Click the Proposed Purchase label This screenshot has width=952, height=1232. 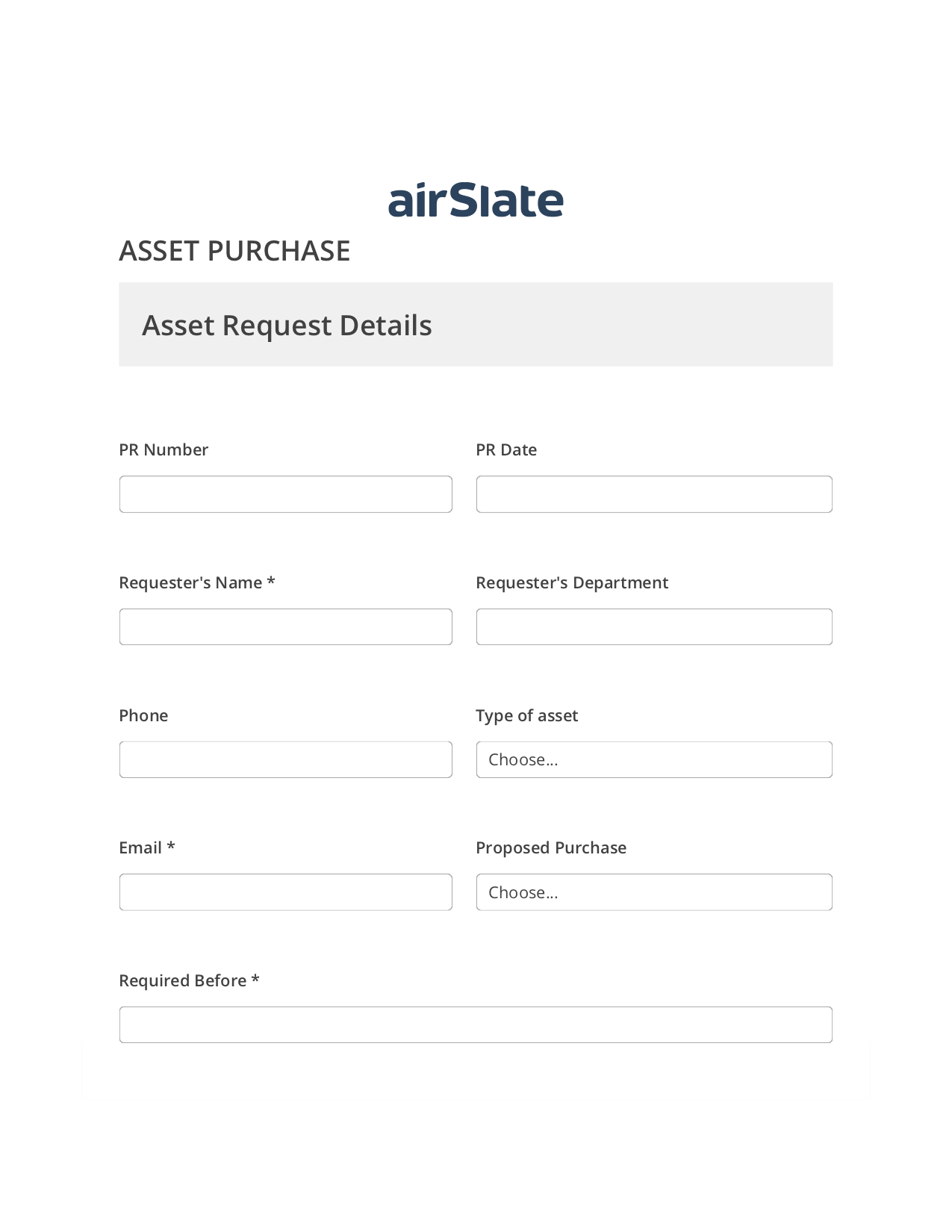click(551, 847)
